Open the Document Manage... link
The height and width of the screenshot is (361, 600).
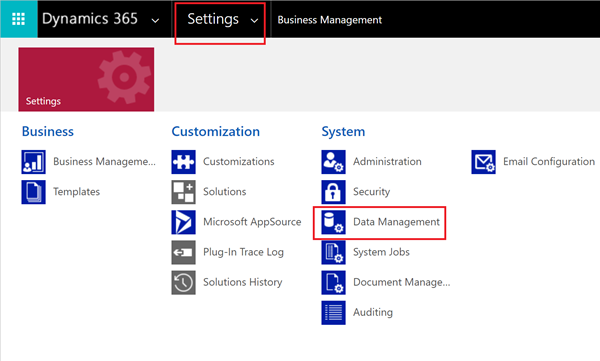coord(402,282)
